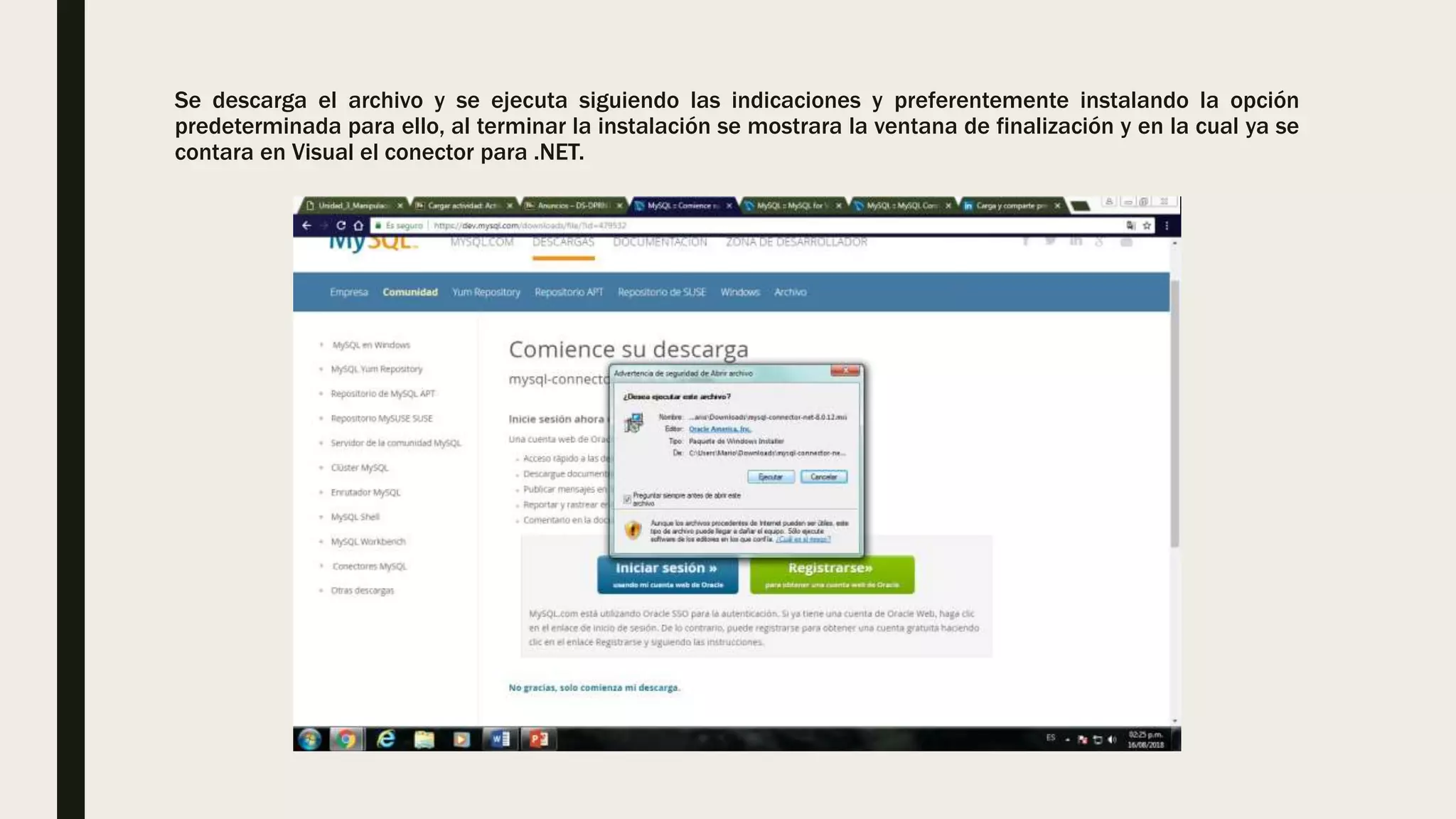This screenshot has width=1456, height=819.
Task: Open the translate page icon in address bar
Action: pos(1130,225)
